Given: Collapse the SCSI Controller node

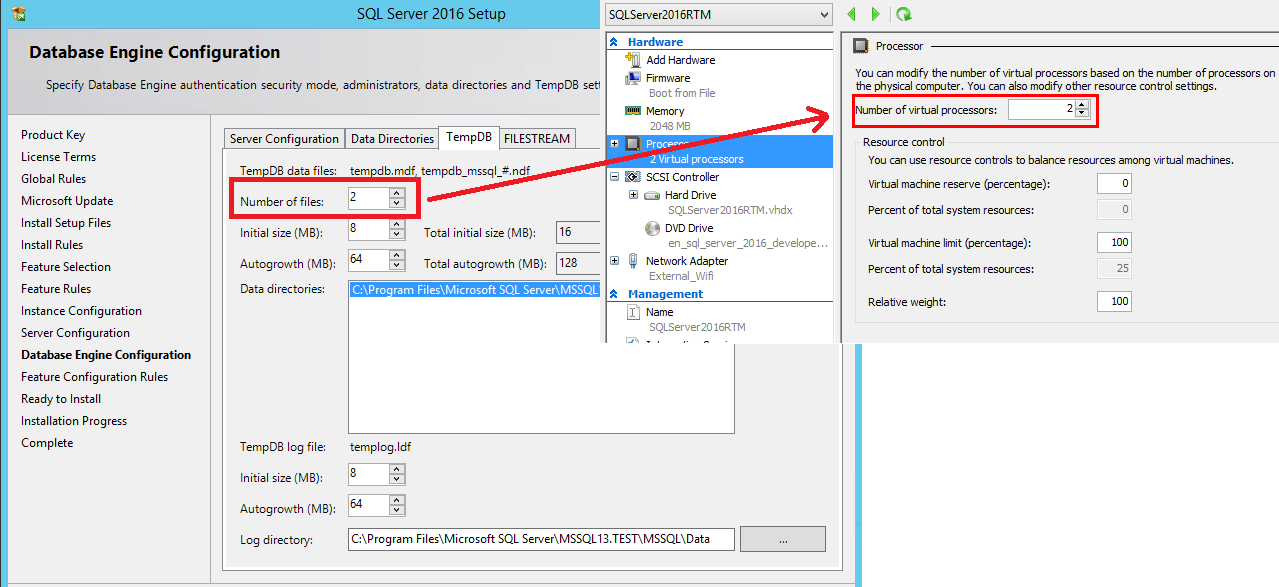Looking at the screenshot, I should pyautogui.click(x=614, y=177).
